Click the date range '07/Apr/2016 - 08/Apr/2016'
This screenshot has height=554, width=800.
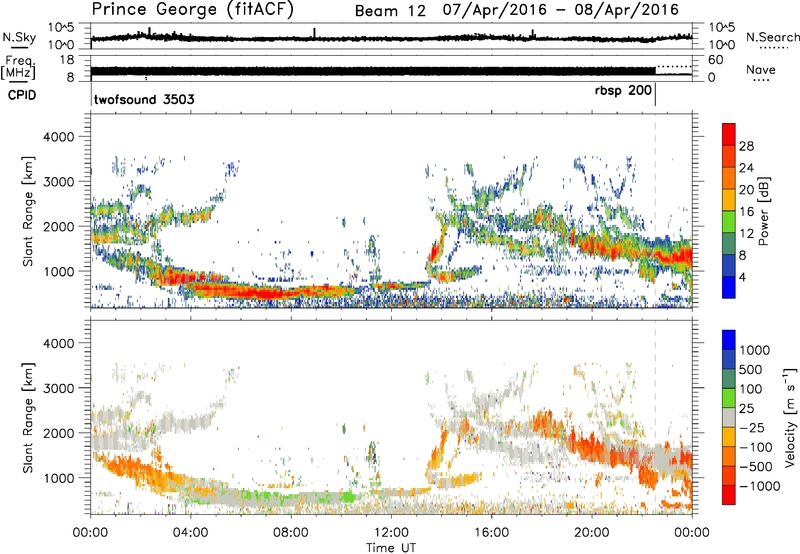561,10
